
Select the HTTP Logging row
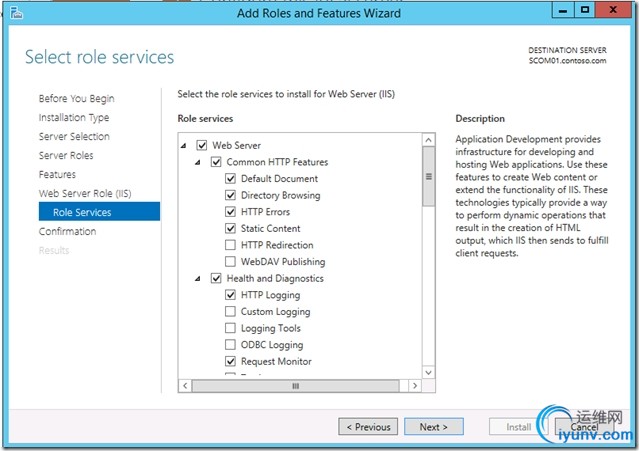tap(271, 295)
